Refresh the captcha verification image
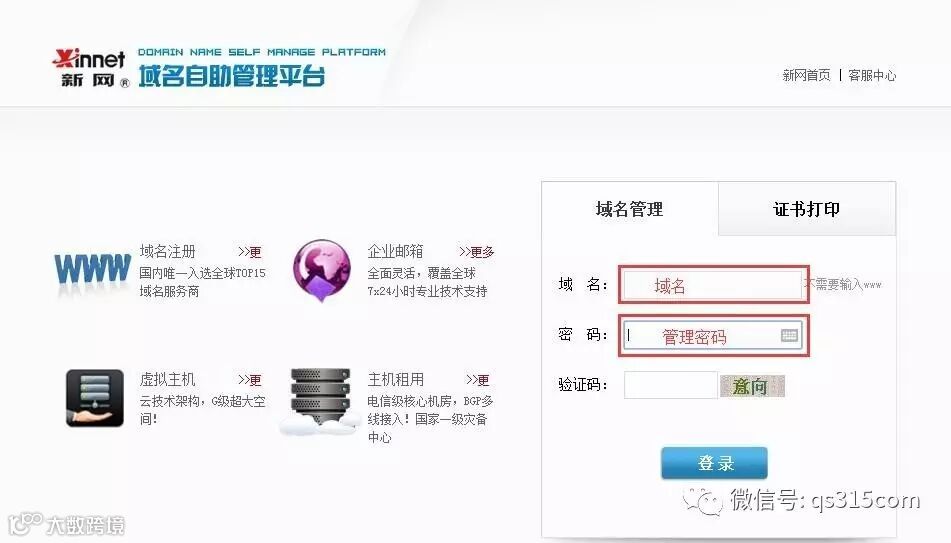The height and width of the screenshot is (543, 951). tap(752, 386)
